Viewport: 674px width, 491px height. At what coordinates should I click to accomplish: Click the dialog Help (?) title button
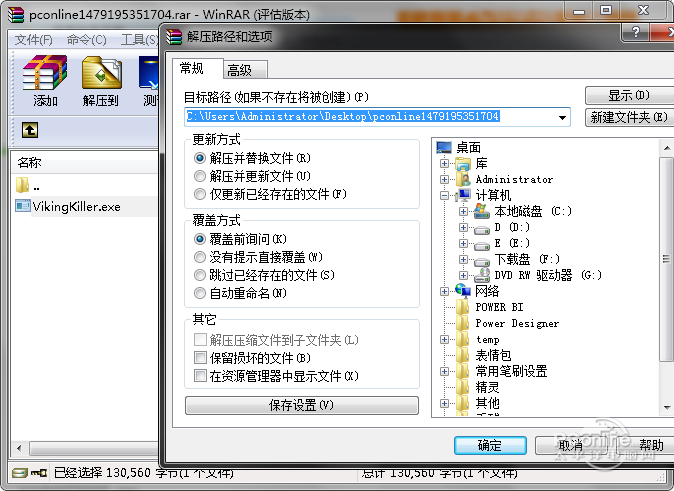click(635, 32)
